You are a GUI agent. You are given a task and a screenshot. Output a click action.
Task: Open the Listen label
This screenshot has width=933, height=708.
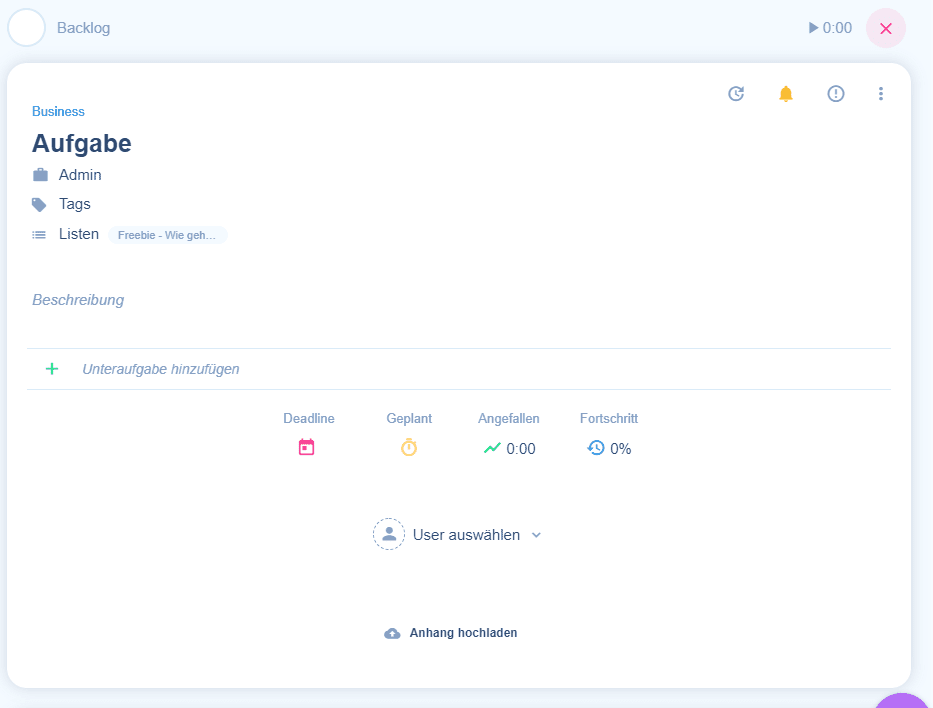pyautogui.click(x=79, y=234)
